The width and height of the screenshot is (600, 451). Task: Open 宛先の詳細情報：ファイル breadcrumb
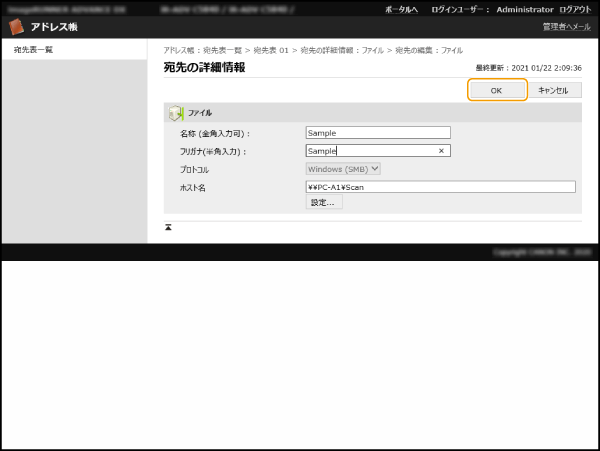tap(341, 50)
